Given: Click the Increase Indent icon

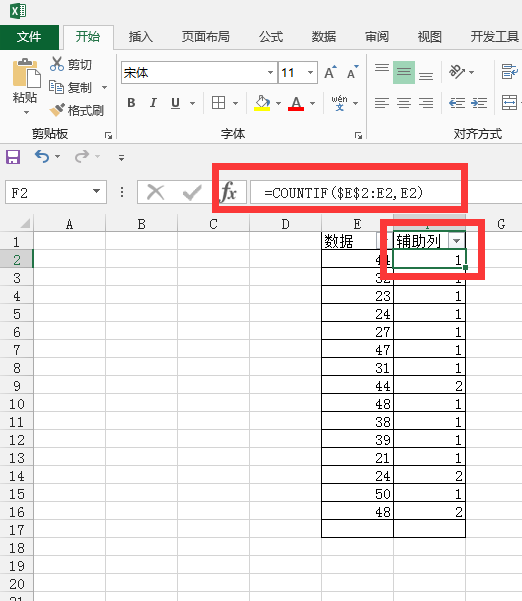Looking at the screenshot, I should point(479,103).
